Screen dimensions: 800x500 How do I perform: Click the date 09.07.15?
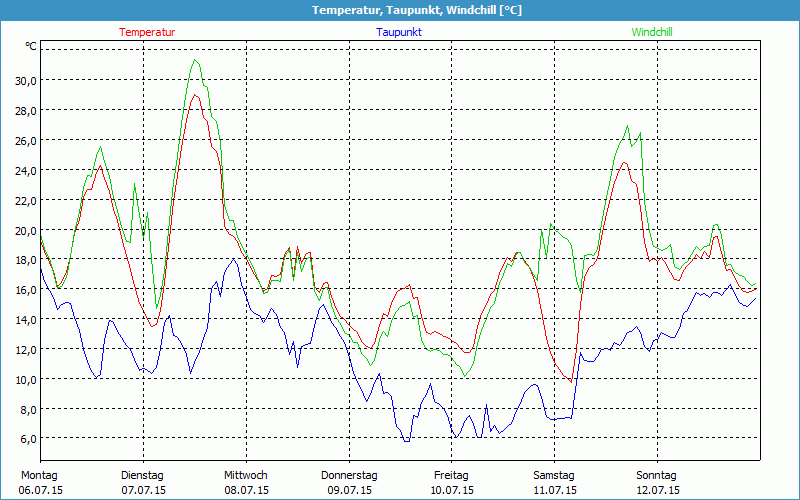pos(349,491)
